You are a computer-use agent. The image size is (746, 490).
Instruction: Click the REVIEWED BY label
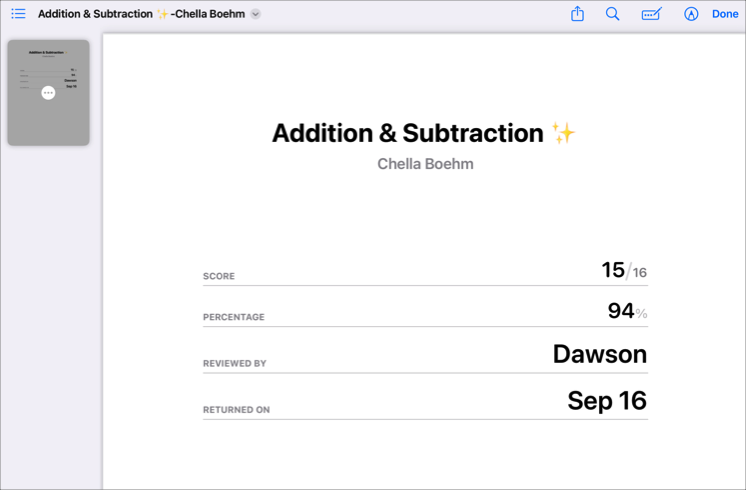(x=235, y=363)
